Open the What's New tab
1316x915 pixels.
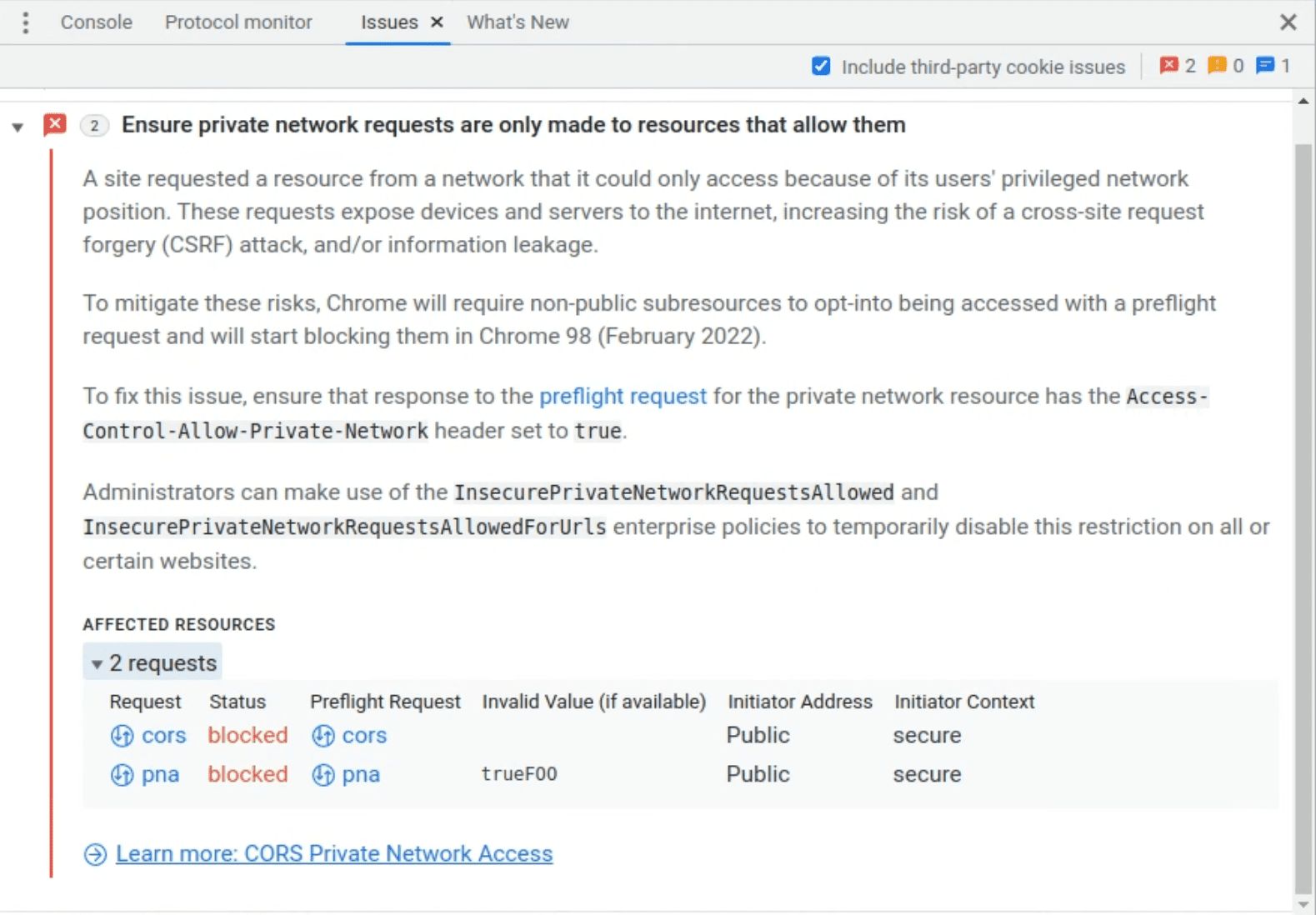click(517, 22)
